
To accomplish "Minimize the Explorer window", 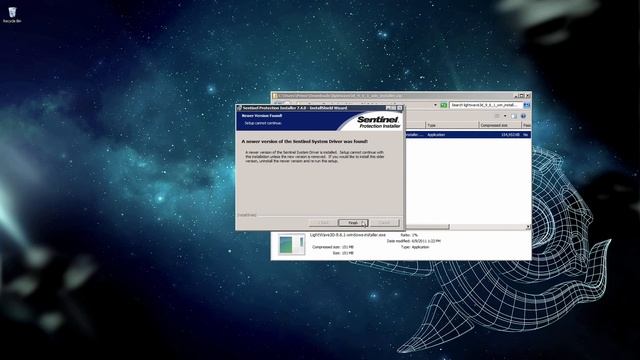I will (517, 96).
